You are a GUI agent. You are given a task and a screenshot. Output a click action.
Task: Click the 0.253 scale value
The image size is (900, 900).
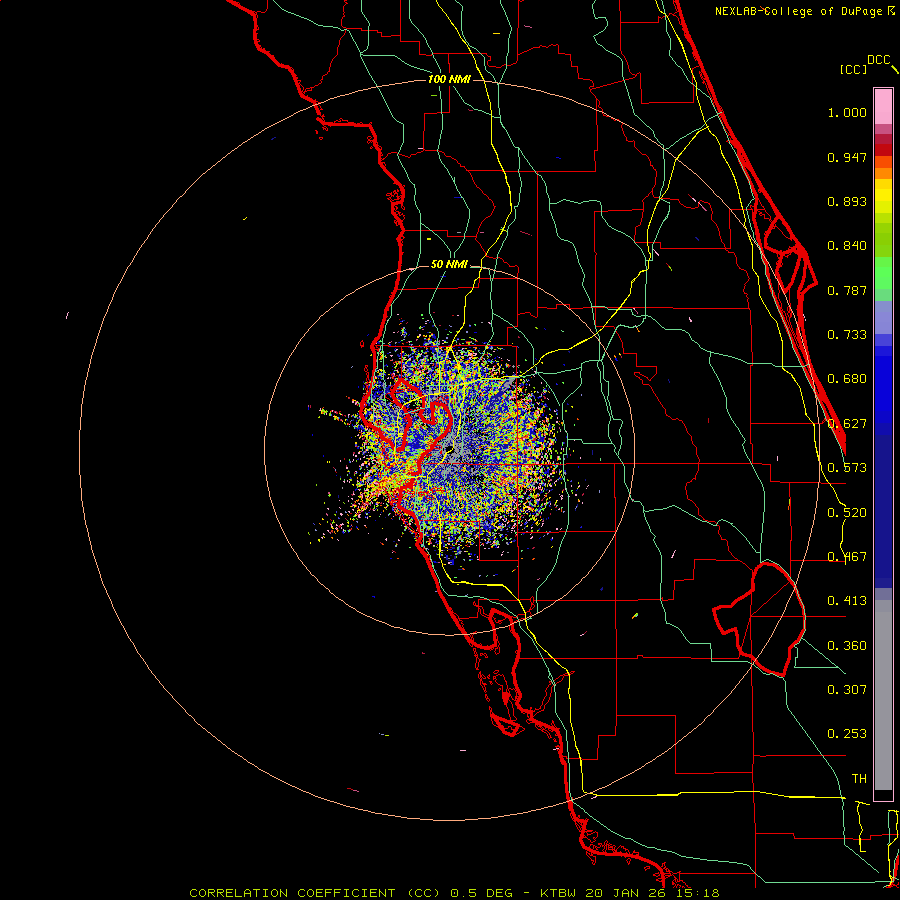(847, 734)
